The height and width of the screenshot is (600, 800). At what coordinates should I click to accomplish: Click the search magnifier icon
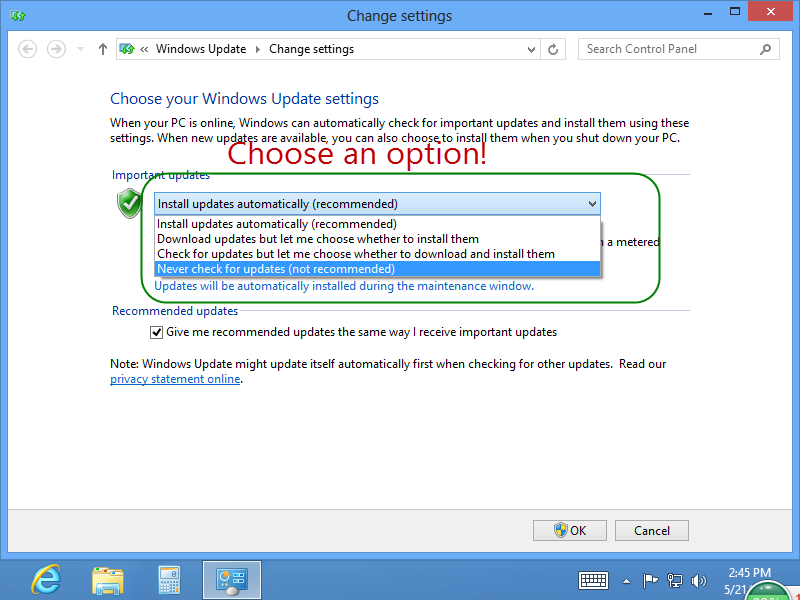[765, 49]
